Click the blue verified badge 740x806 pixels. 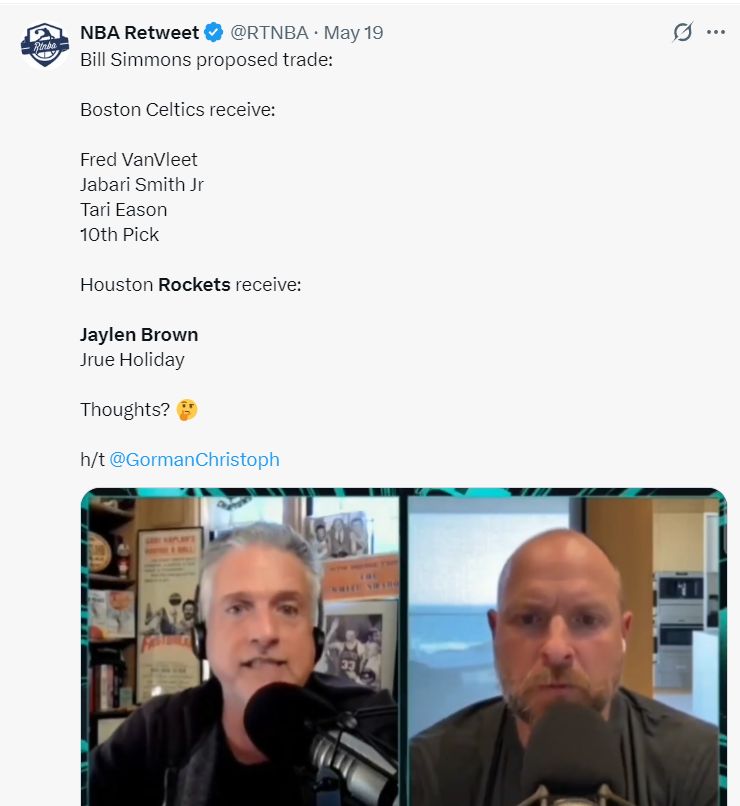pos(214,32)
